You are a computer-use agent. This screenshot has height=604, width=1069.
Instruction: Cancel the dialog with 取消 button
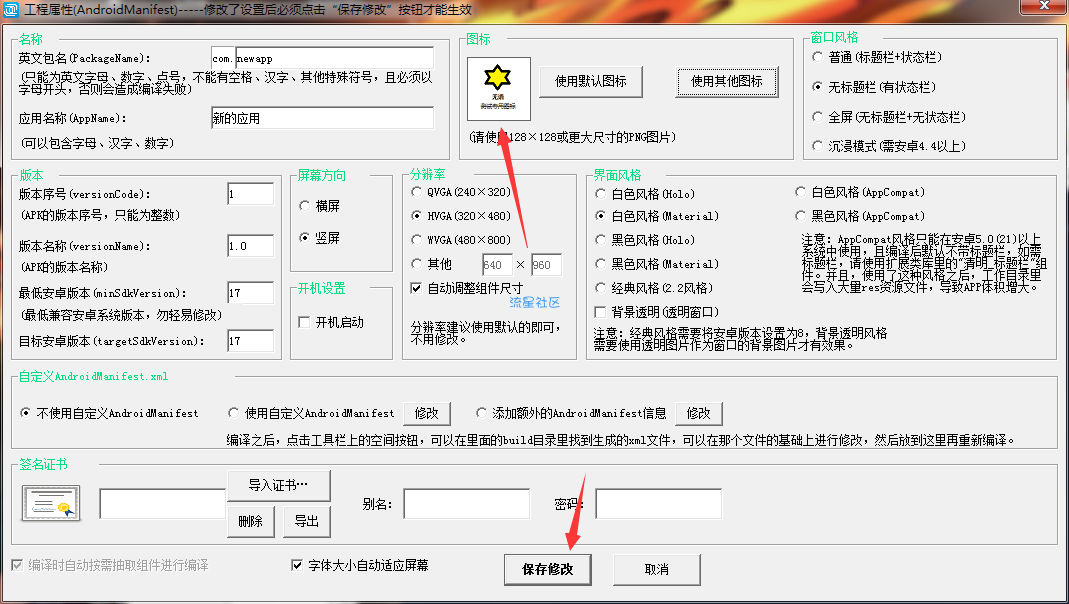click(x=657, y=569)
